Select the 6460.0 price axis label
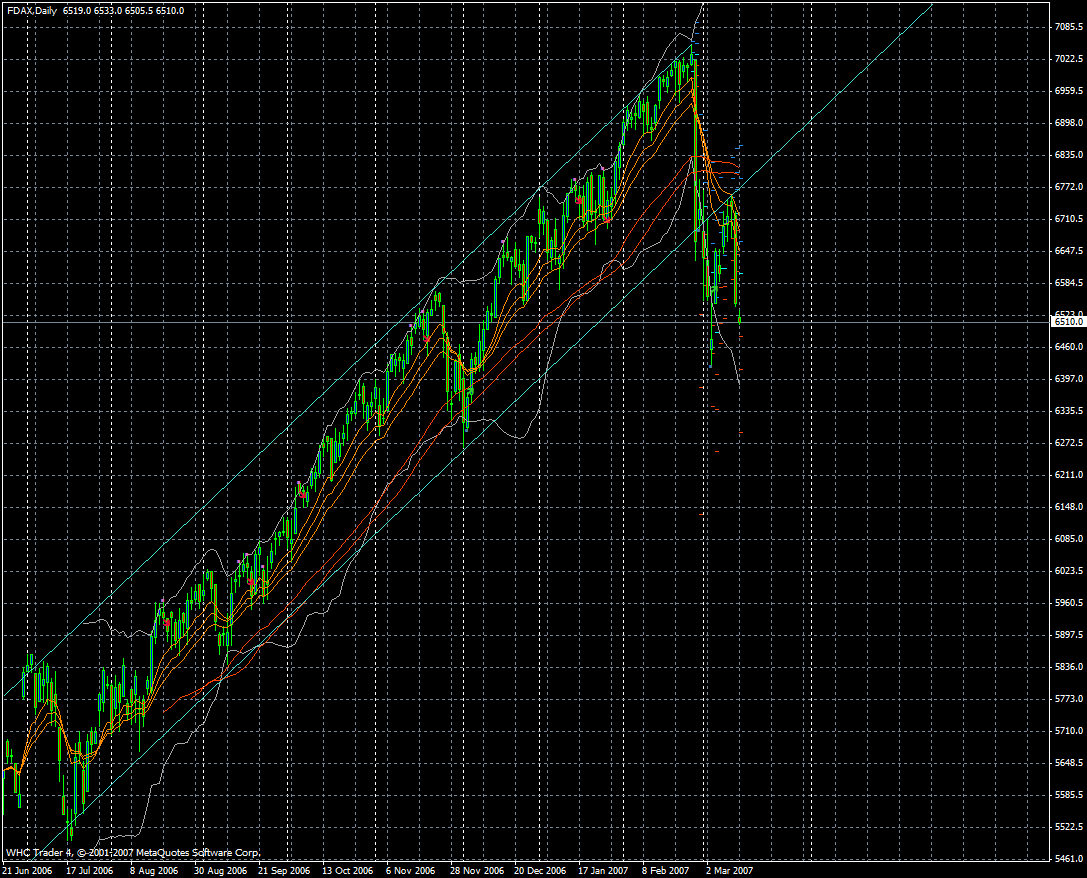This screenshot has height=878, width=1087. pyautogui.click(x=1068, y=347)
